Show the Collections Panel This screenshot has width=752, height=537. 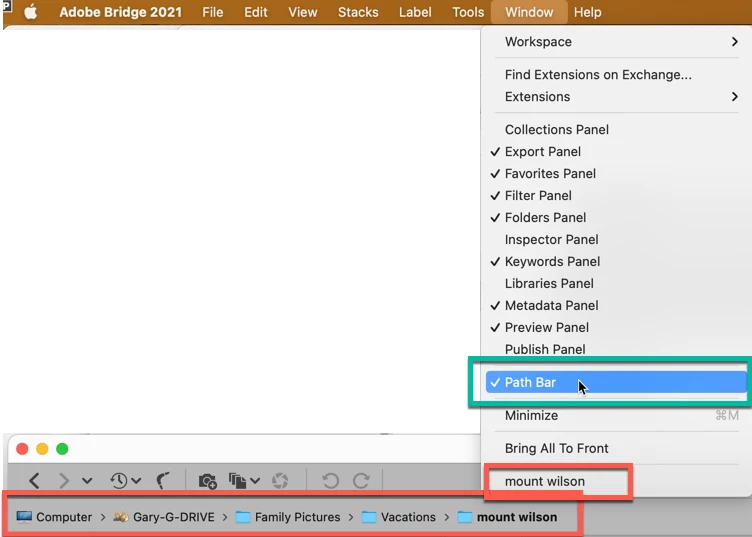(x=616, y=130)
